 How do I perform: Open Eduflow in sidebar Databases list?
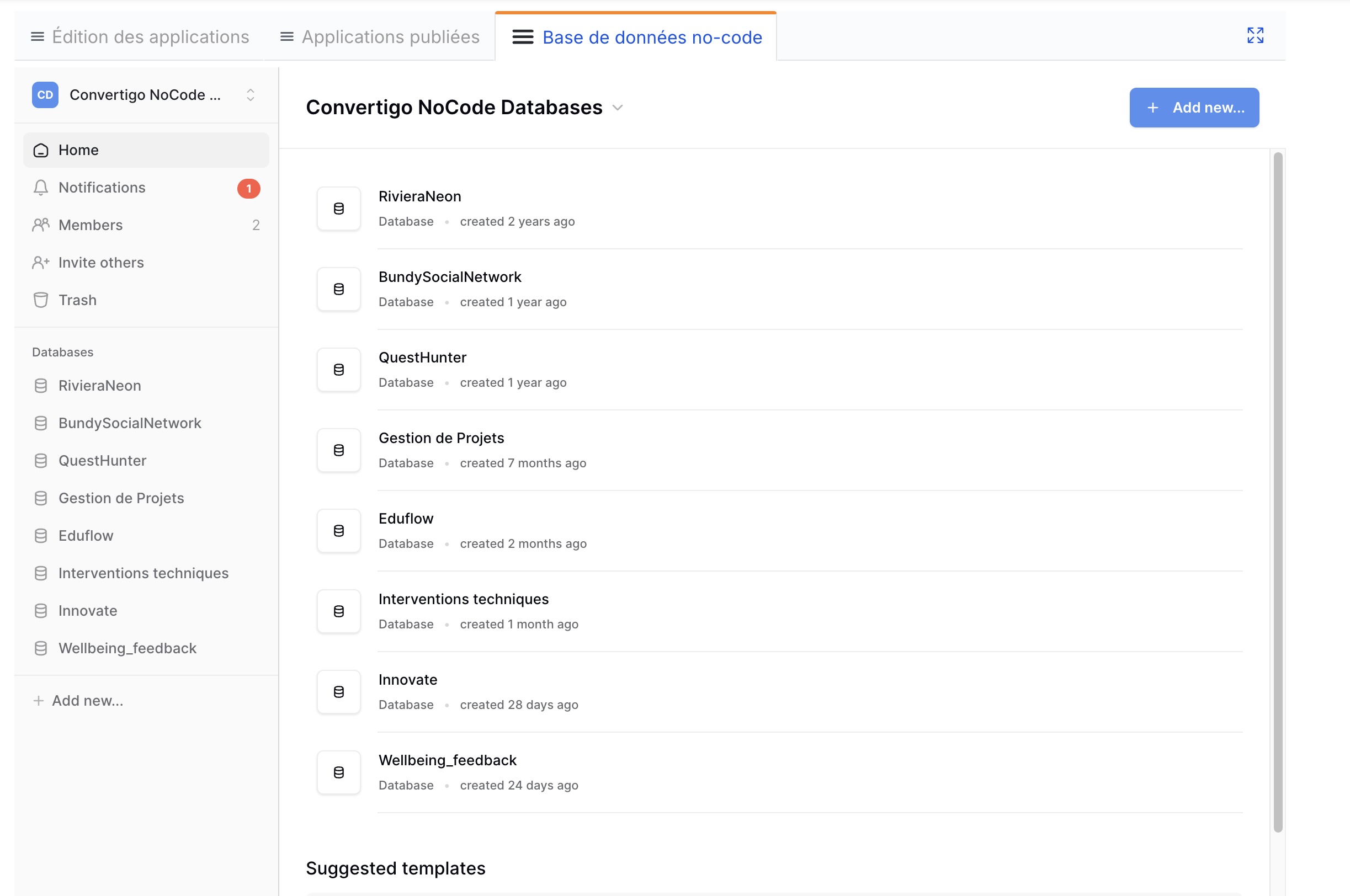(x=146, y=536)
